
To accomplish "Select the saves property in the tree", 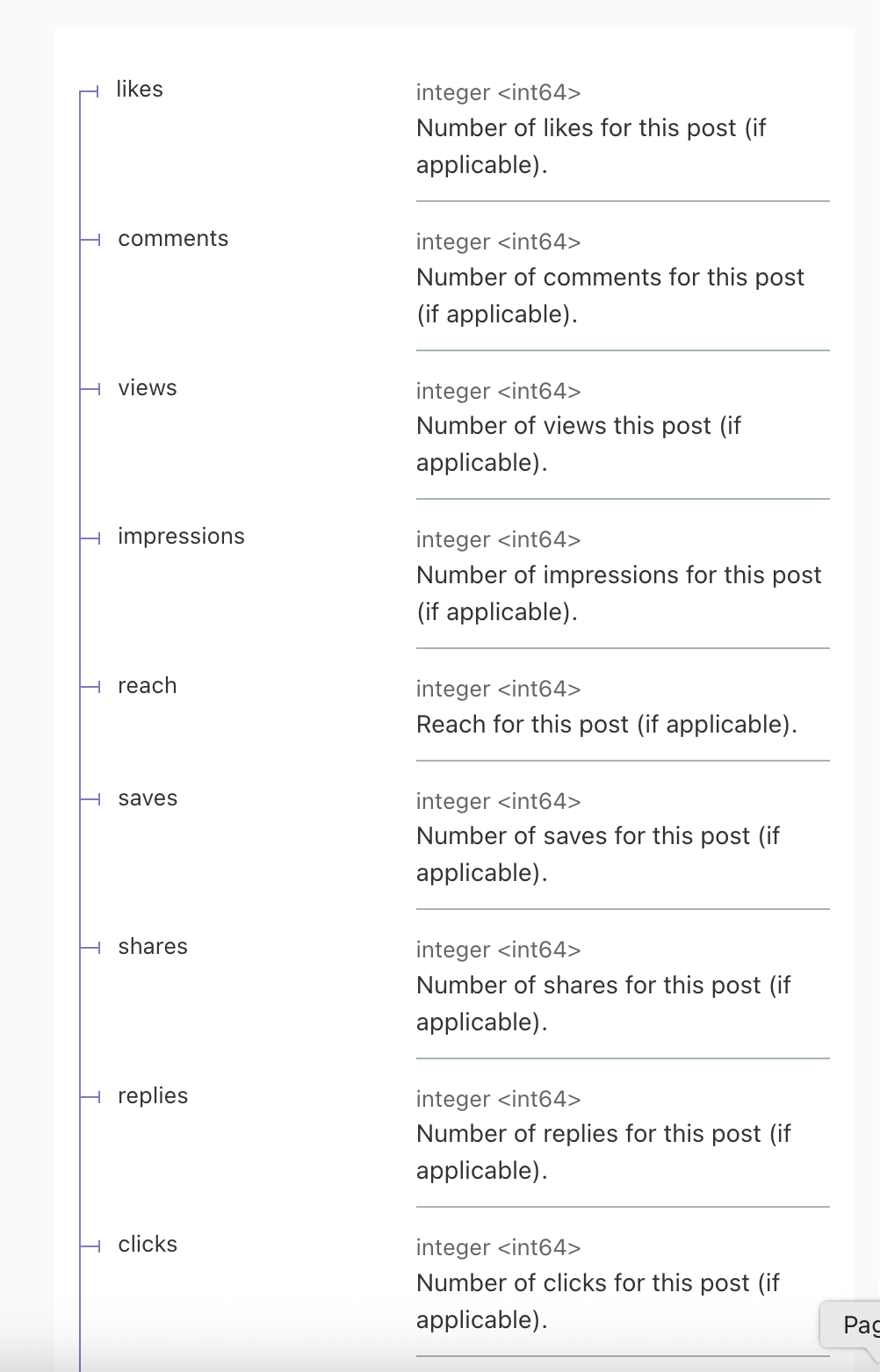I will click(148, 798).
